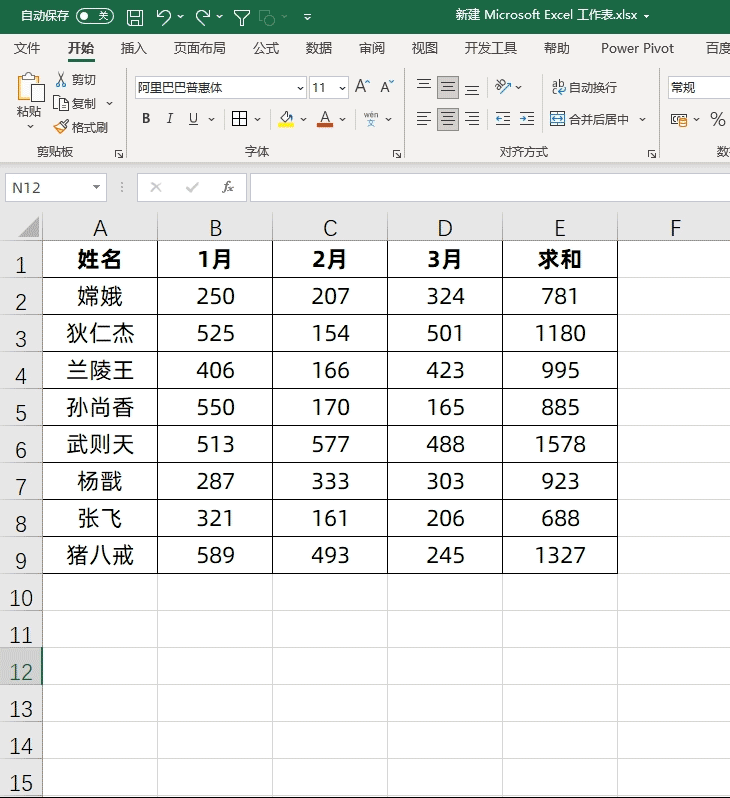
Task: Decrease the font size with smaller A
Action: [x=387, y=86]
